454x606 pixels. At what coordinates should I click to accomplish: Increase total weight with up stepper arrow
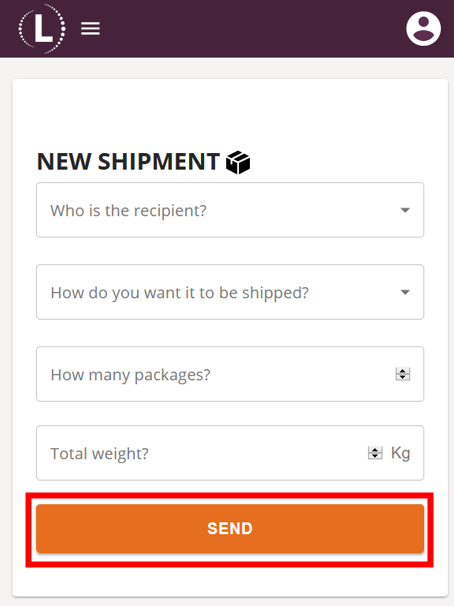click(375, 450)
